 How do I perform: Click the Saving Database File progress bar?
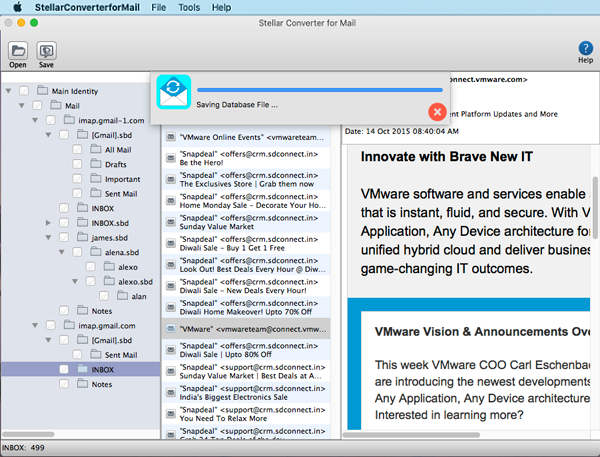point(320,90)
